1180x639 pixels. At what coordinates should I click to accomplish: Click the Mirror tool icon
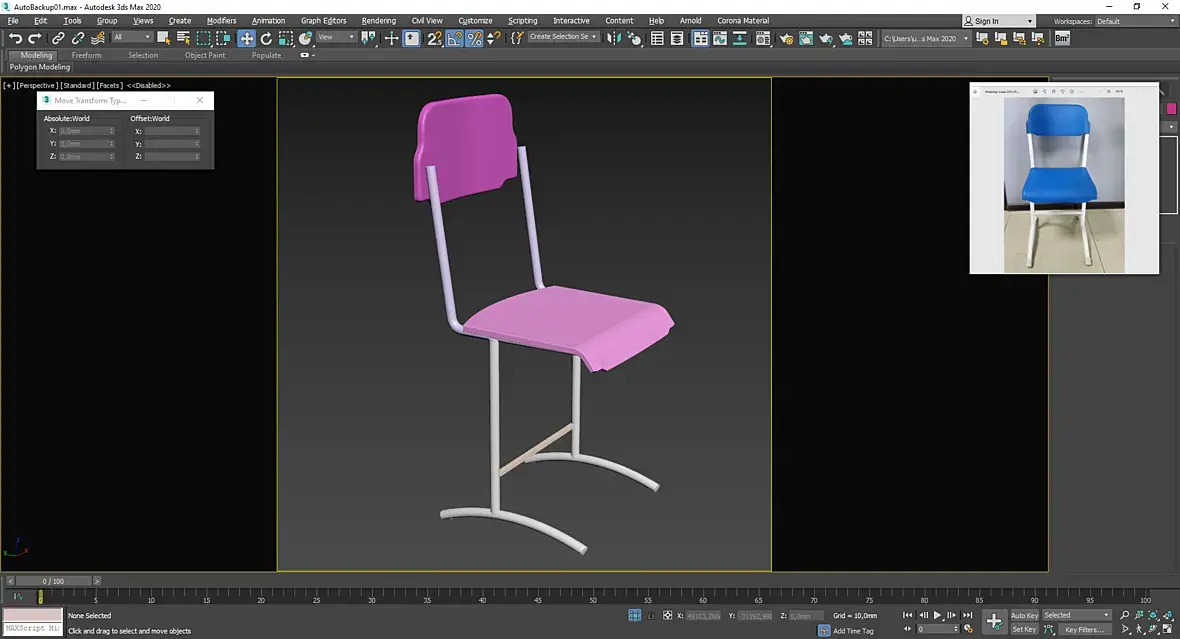613,38
